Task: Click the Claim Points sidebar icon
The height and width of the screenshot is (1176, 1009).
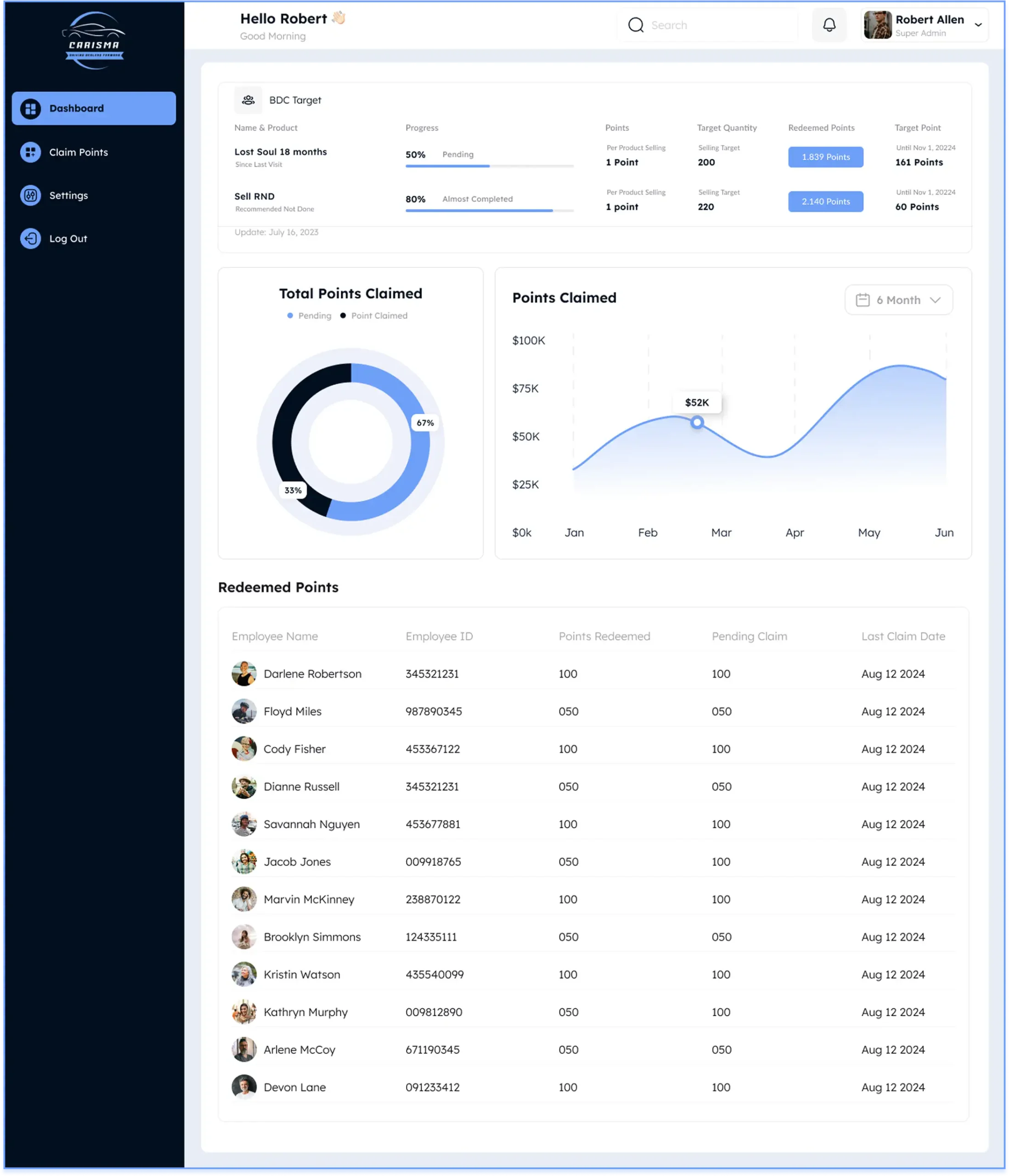Action: click(31, 152)
